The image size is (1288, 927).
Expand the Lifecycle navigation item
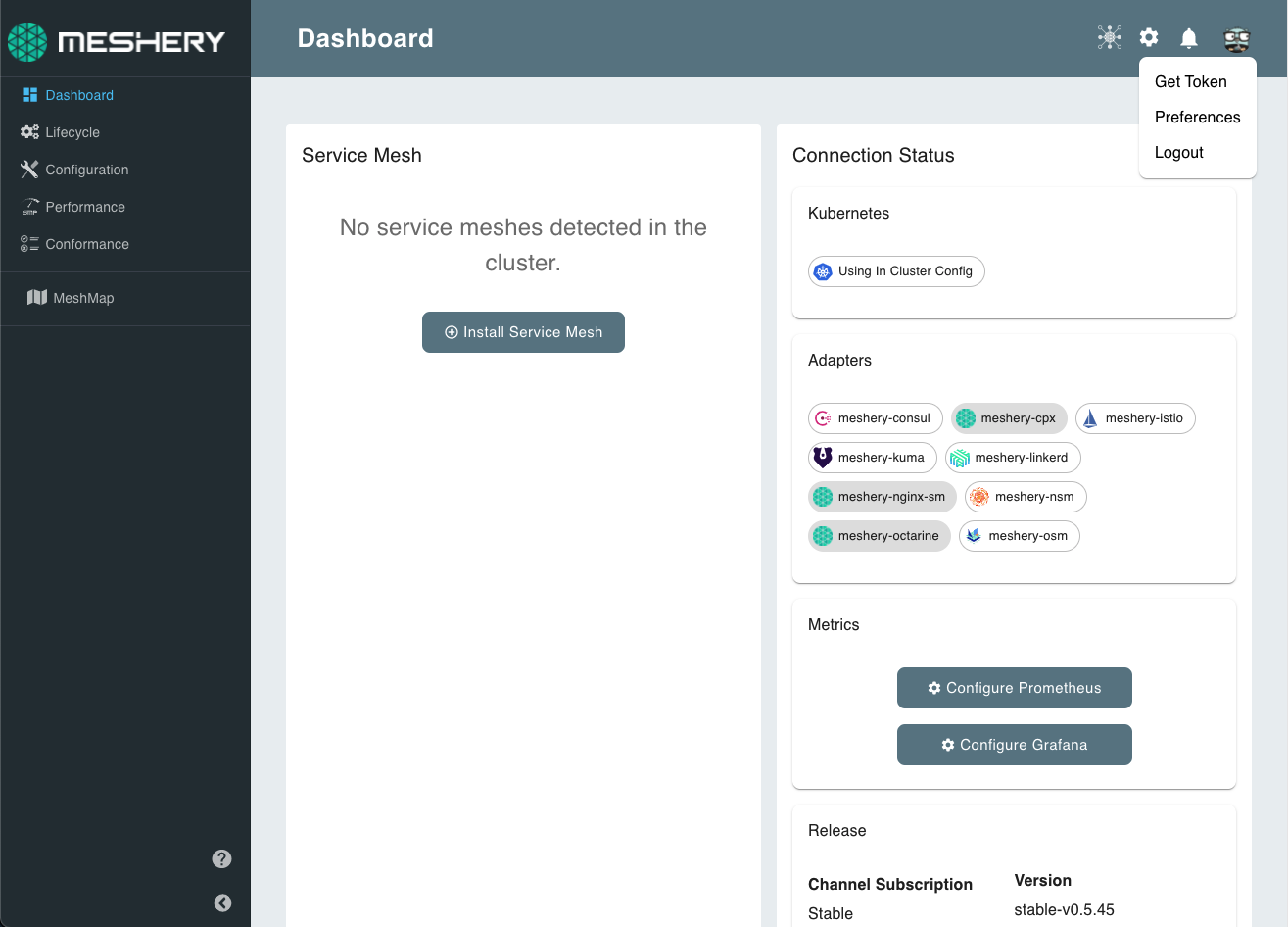pos(72,132)
